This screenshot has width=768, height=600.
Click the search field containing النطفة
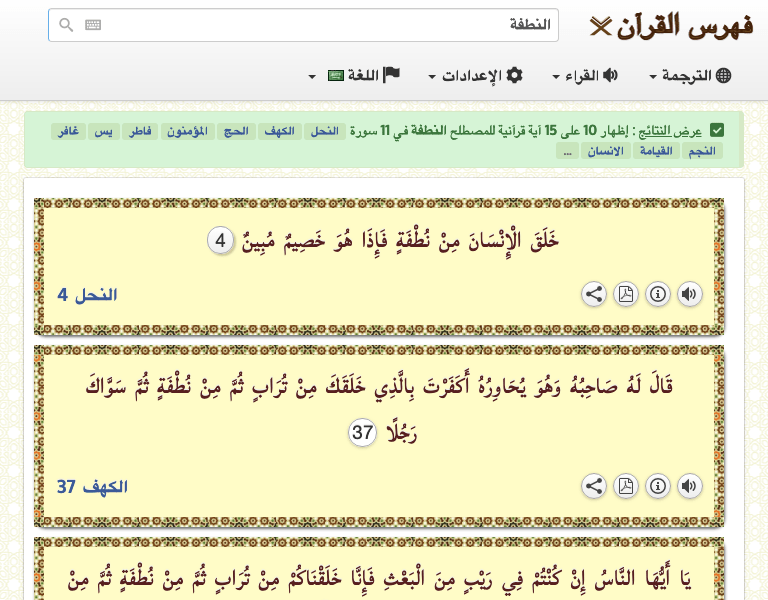tap(320, 25)
